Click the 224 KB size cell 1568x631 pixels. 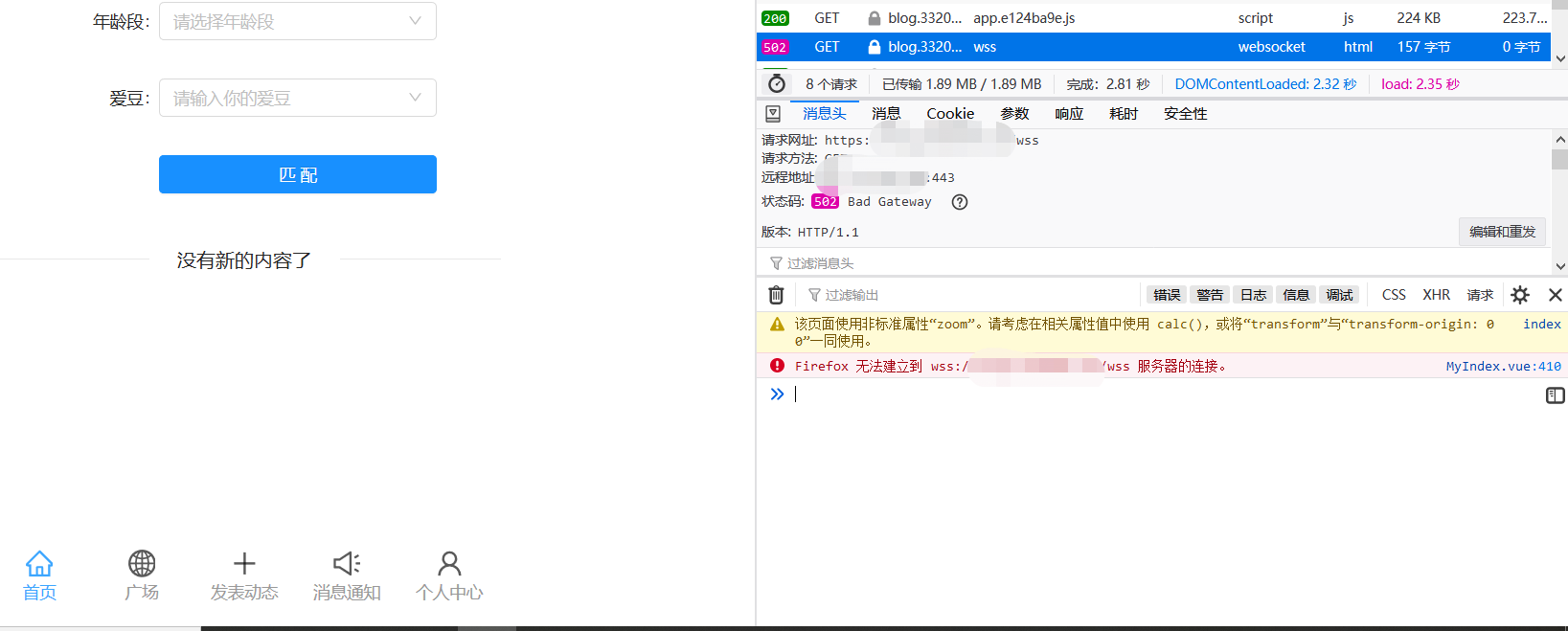tap(1419, 18)
